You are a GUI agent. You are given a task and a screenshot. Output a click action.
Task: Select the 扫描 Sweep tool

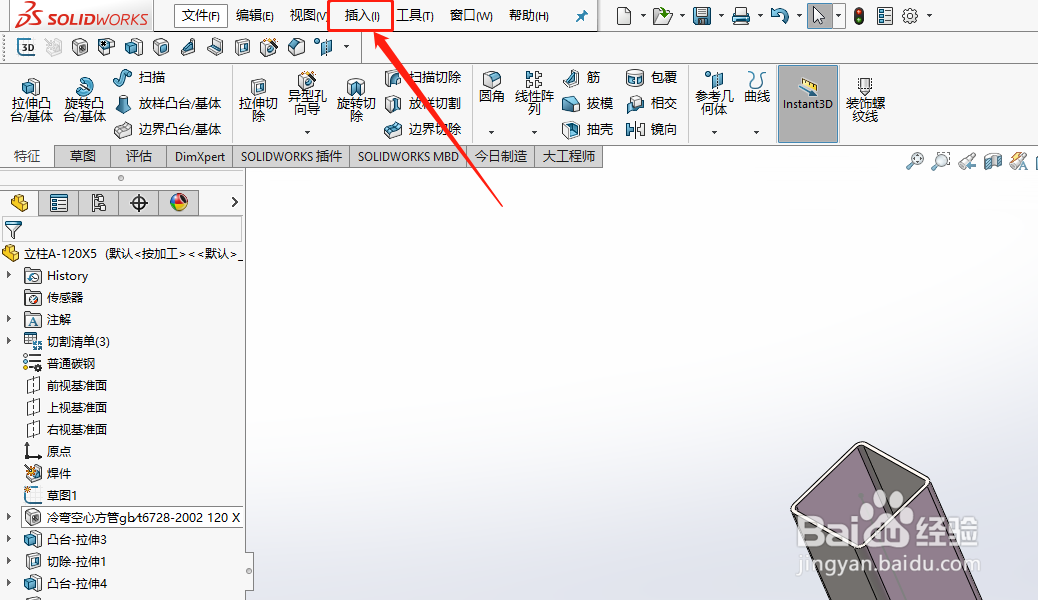tap(140, 77)
